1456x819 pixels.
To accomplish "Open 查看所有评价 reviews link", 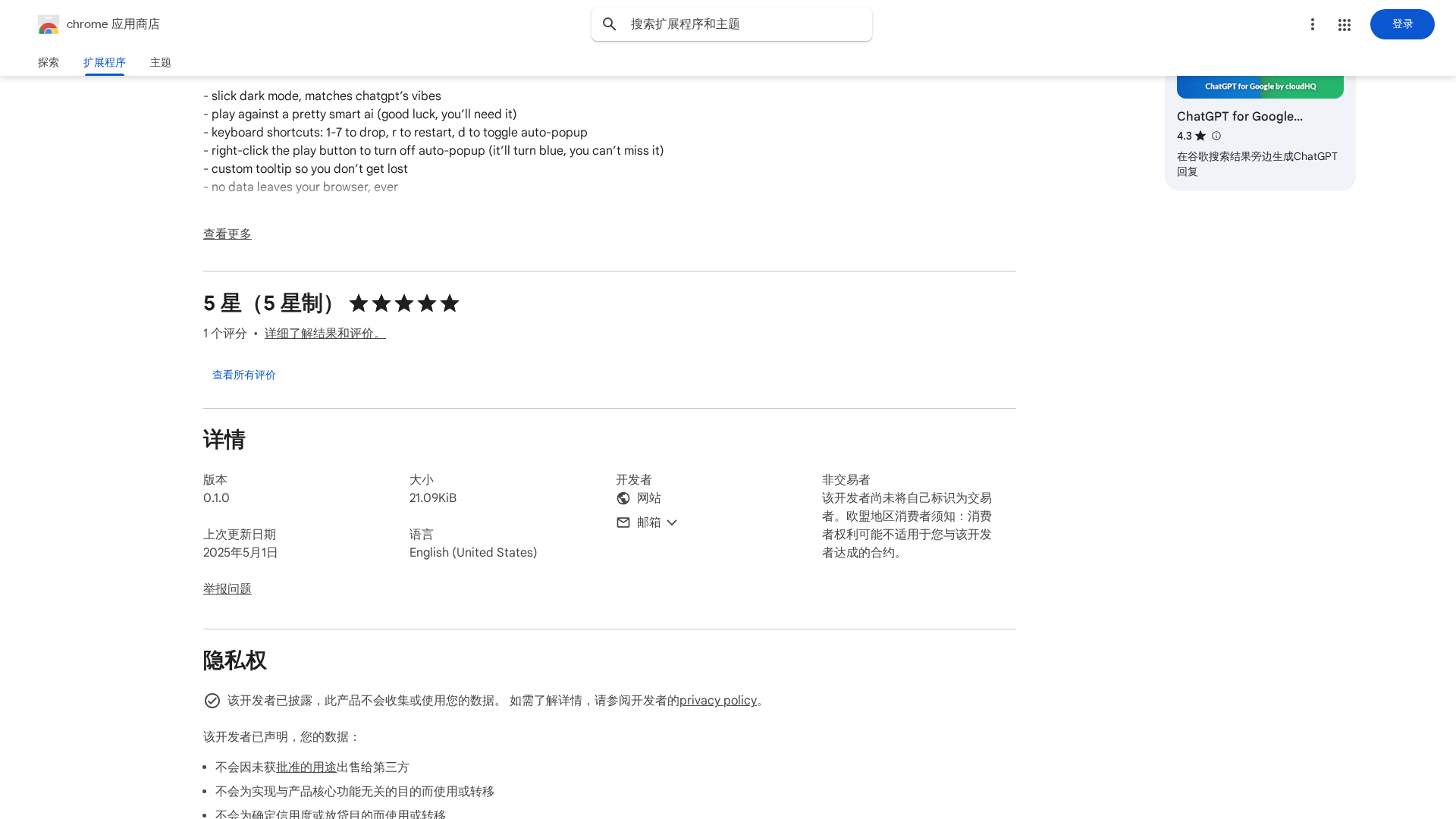I will point(243,375).
